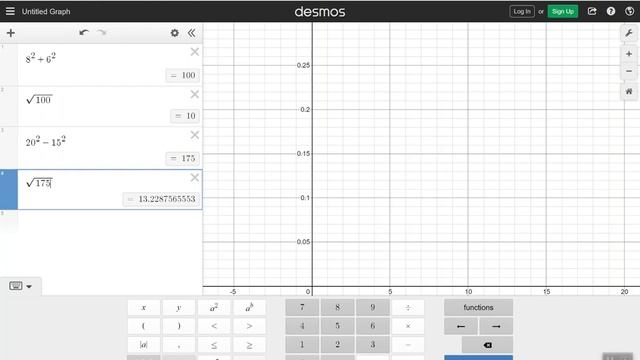Click the Log In button
This screenshot has height=360, width=640.
[522, 11]
